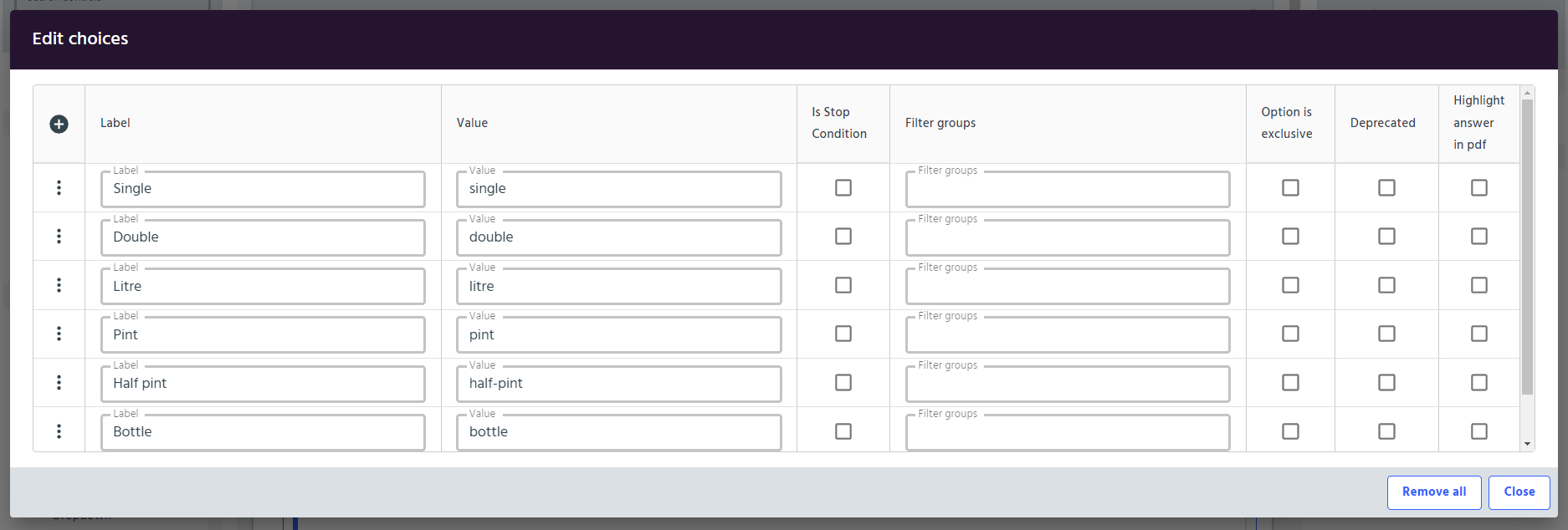Enable Option is exclusive for Half pint
Screen dimensions: 1568x530
(x=1290, y=382)
